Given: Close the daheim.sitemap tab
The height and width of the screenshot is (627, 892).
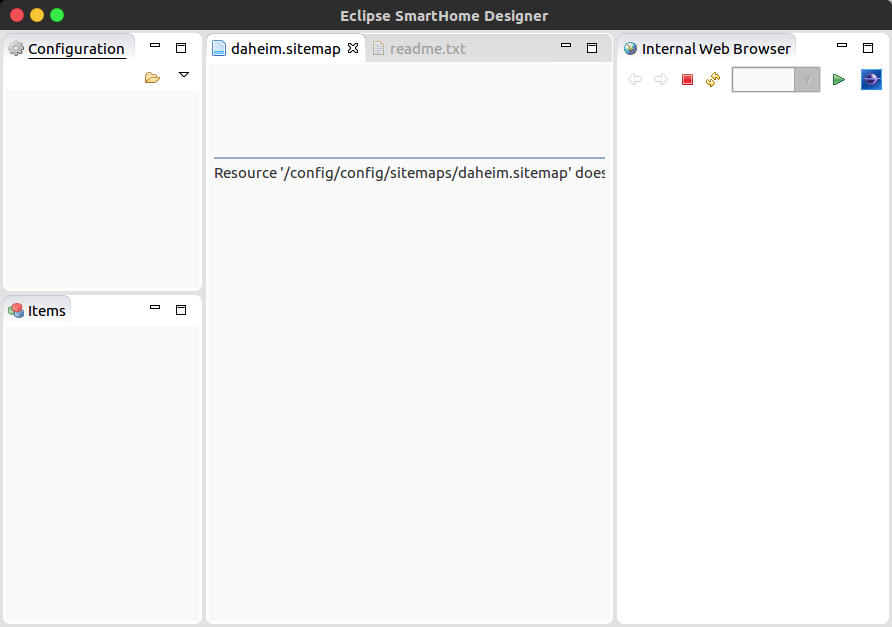Looking at the screenshot, I should point(353,48).
